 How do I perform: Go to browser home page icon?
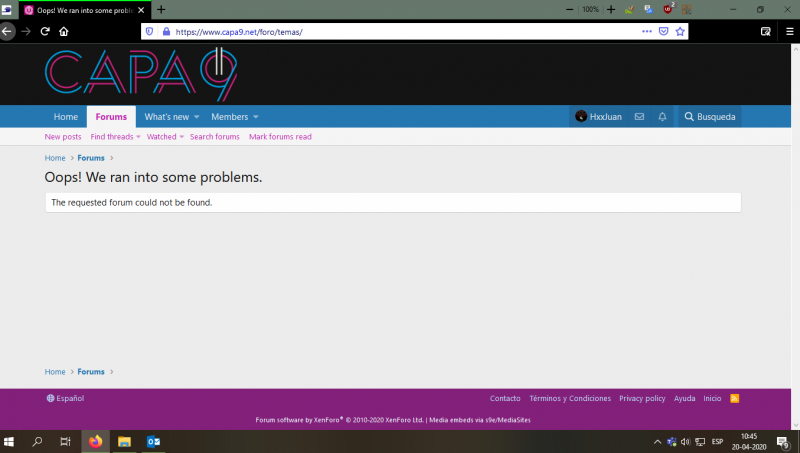pos(64,31)
